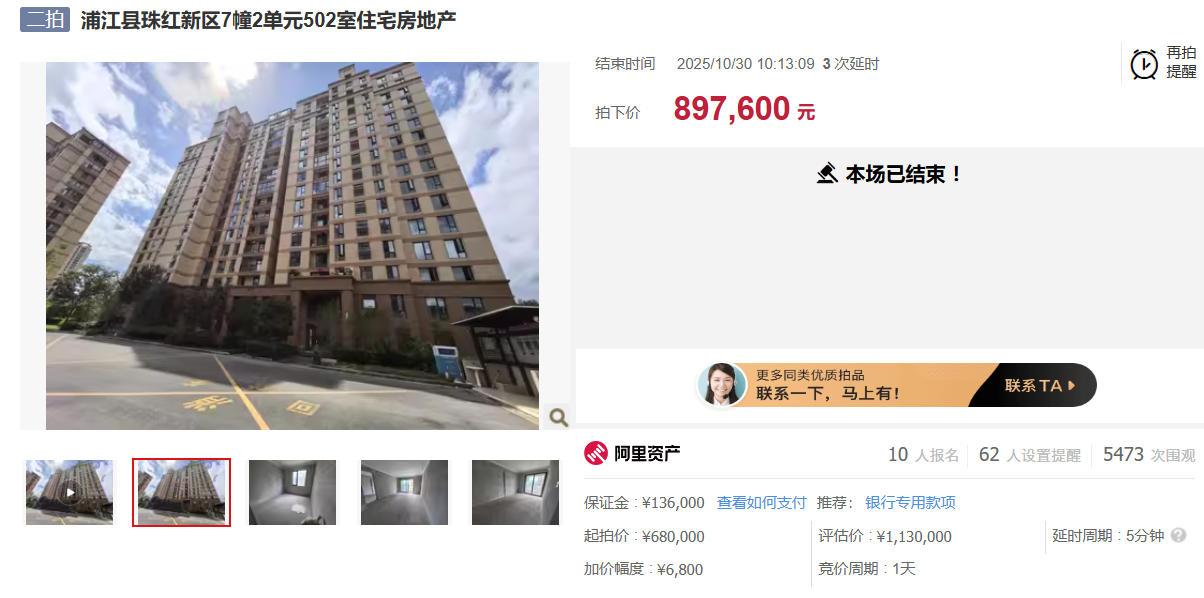Click the 再拍提醒 text
The width and height of the screenshot is (1204, 598).
click(1181, 62)
